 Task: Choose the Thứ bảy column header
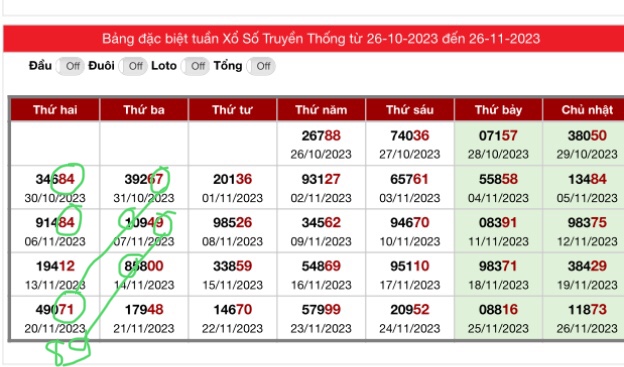498,110
